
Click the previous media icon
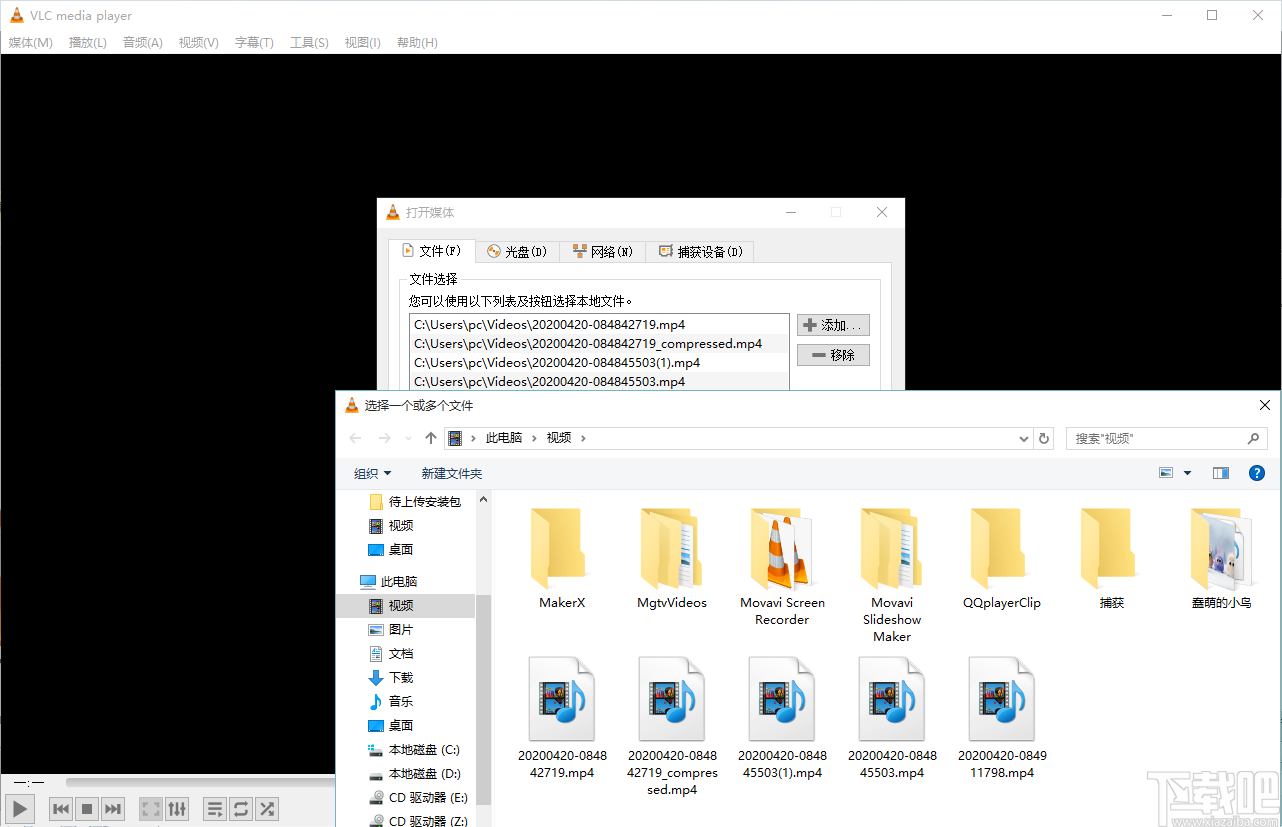60,808
